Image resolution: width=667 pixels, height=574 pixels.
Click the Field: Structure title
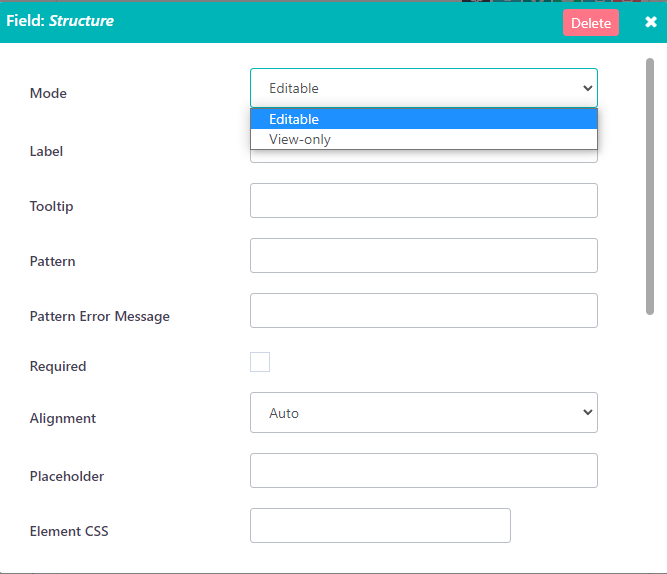coord(60,21)
